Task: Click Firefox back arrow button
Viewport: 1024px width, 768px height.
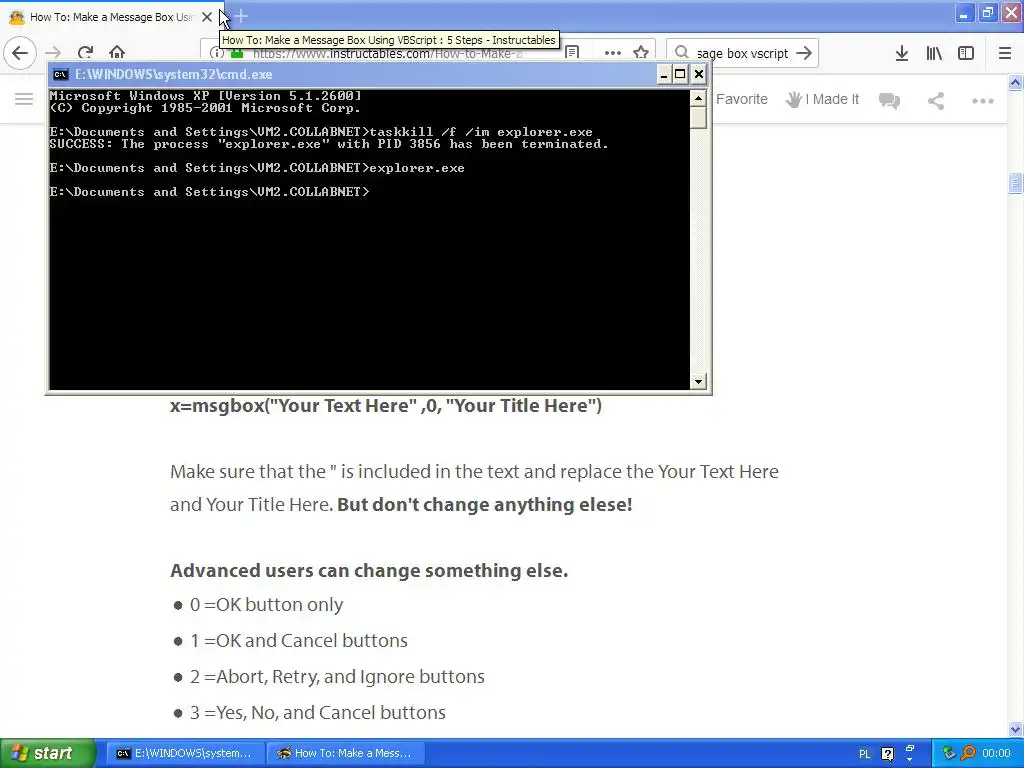Action: (20, 53)
